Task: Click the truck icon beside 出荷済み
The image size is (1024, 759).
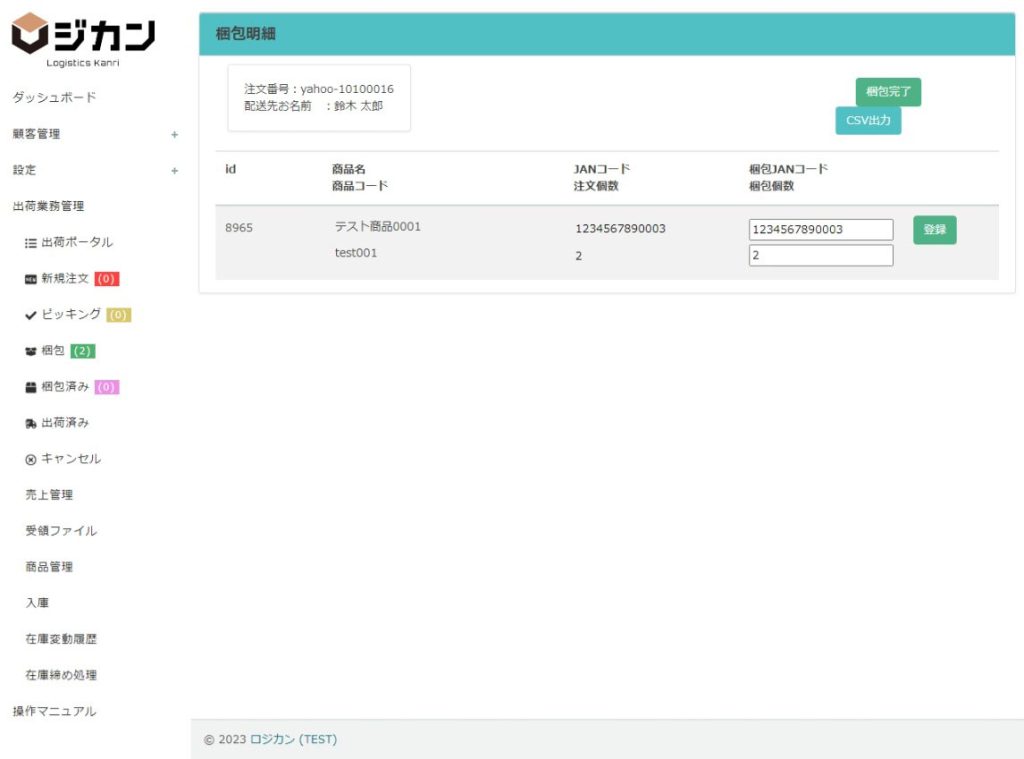Action: (30, 423)
